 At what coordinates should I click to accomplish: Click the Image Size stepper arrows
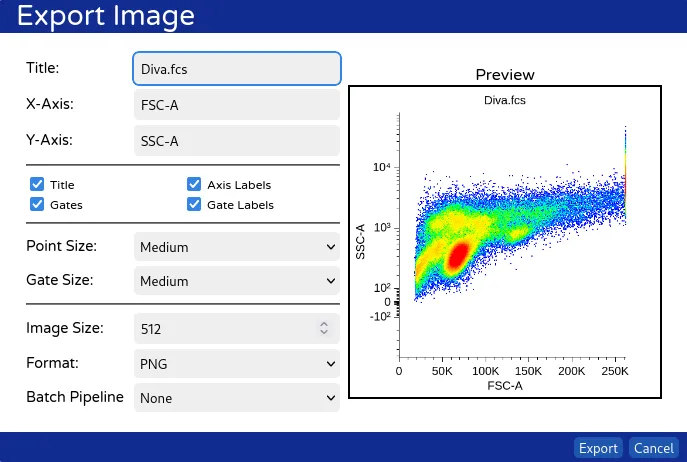pyautogui.click(x=323, y=327)
